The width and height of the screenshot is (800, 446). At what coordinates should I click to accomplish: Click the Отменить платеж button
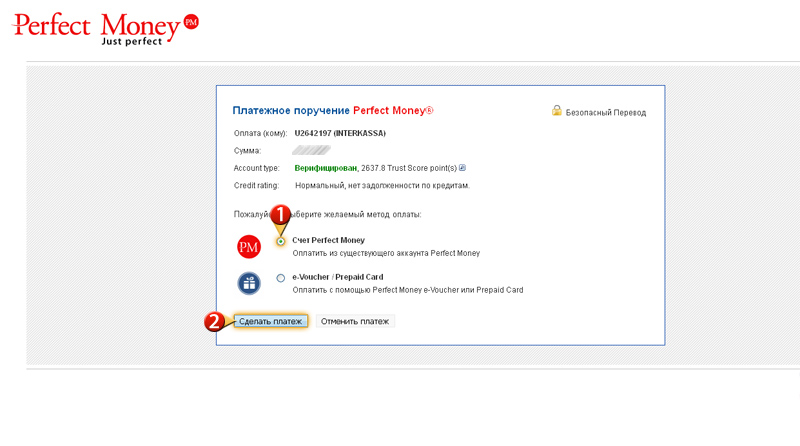(355, 321)
